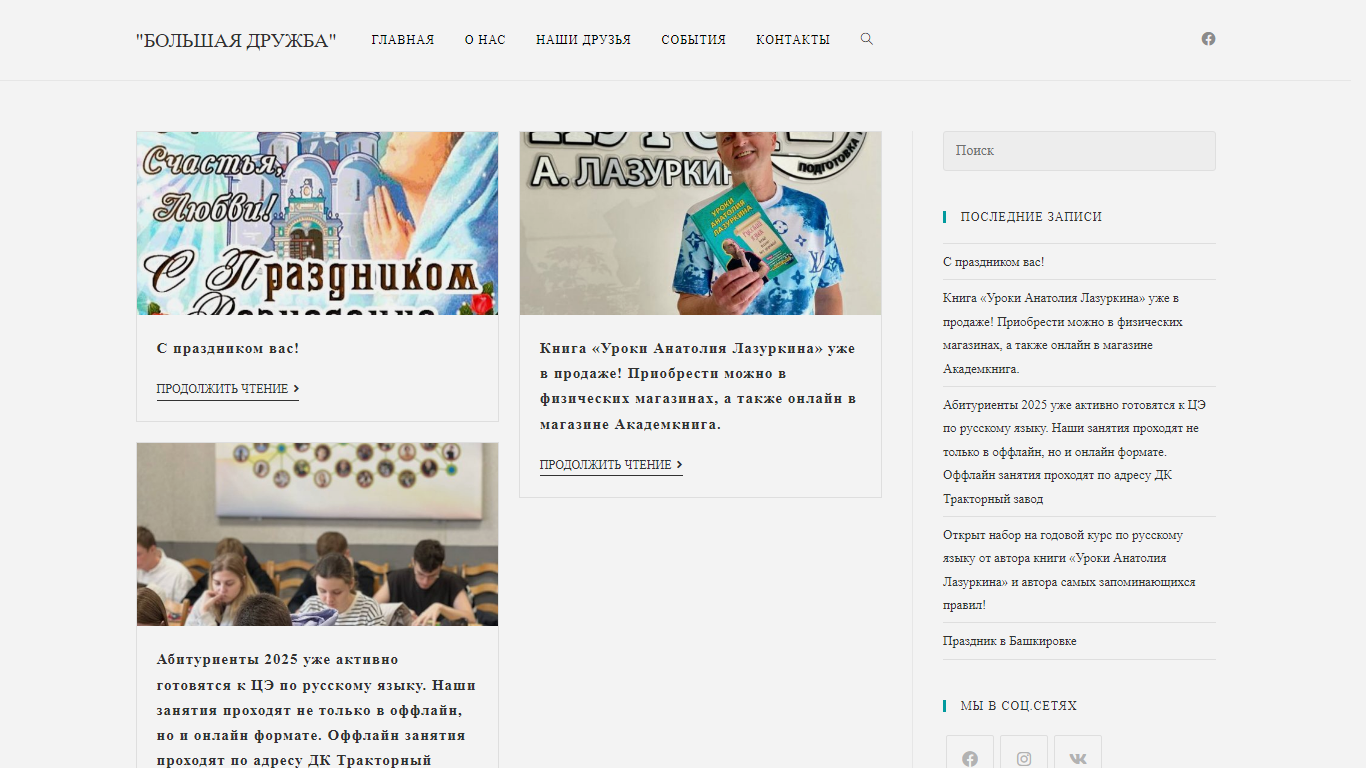This screenshot has height=768, width=1366.
Task: Open the С праздником holiday card image
Action: (x=317, y=223)
